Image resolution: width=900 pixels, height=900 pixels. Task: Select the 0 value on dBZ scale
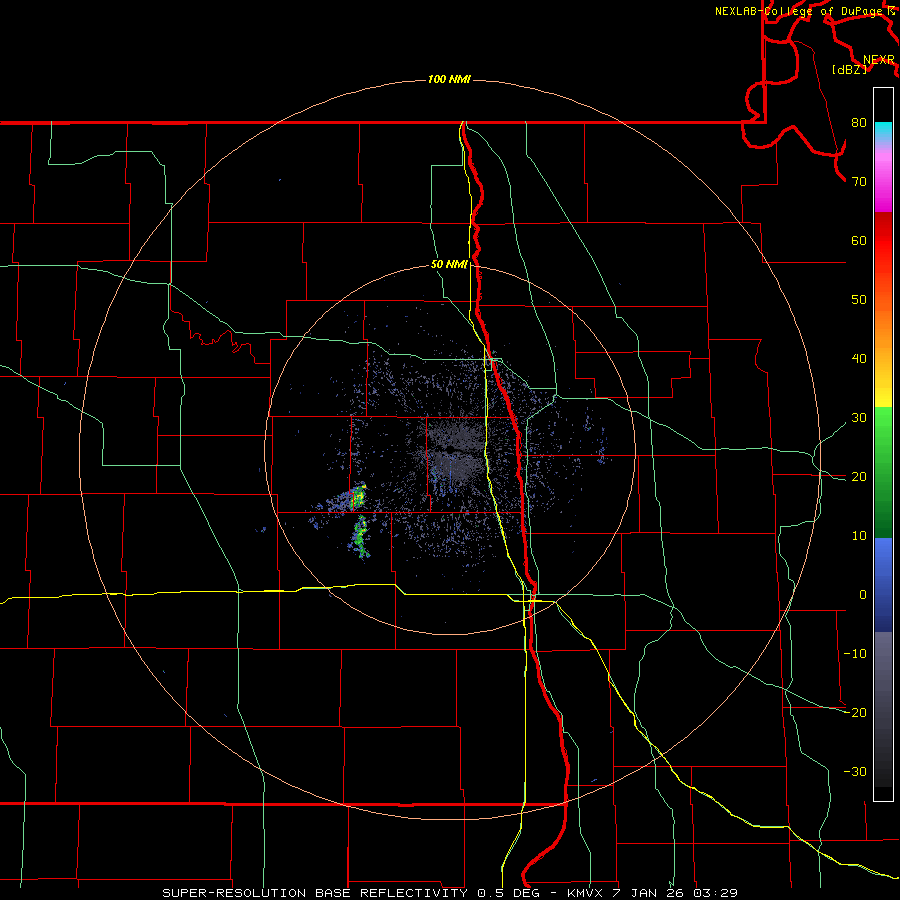coord(863,595)
